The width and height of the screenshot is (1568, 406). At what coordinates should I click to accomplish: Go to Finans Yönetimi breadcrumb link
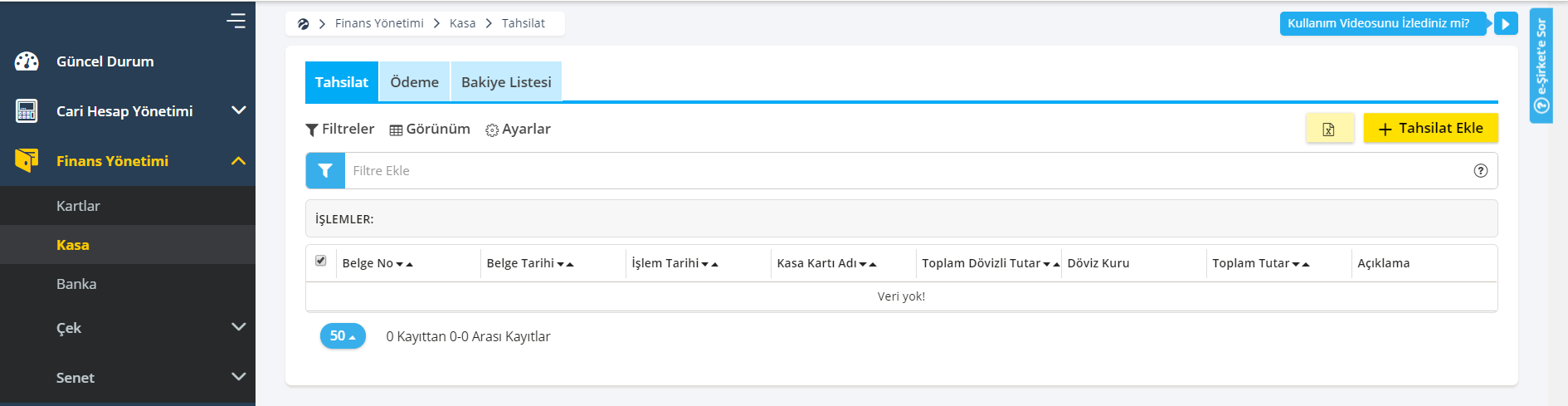(x=379, y=23)
